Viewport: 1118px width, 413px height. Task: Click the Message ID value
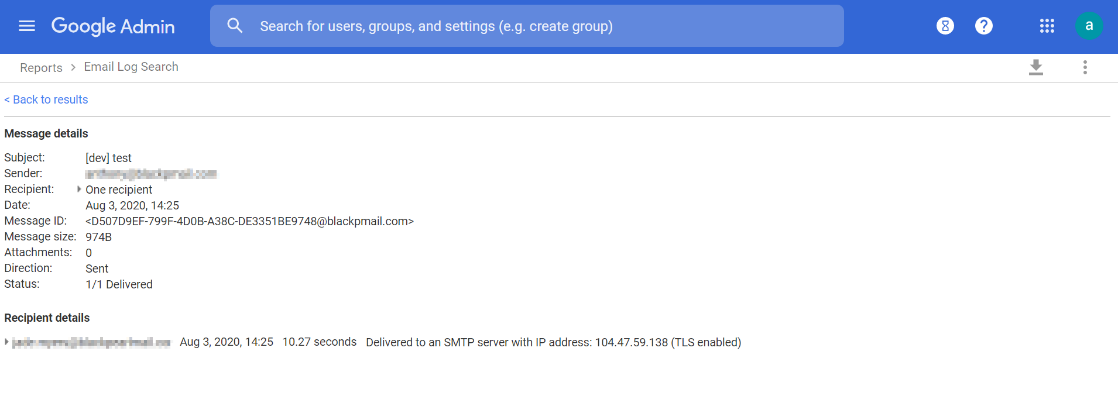point(249,221)
